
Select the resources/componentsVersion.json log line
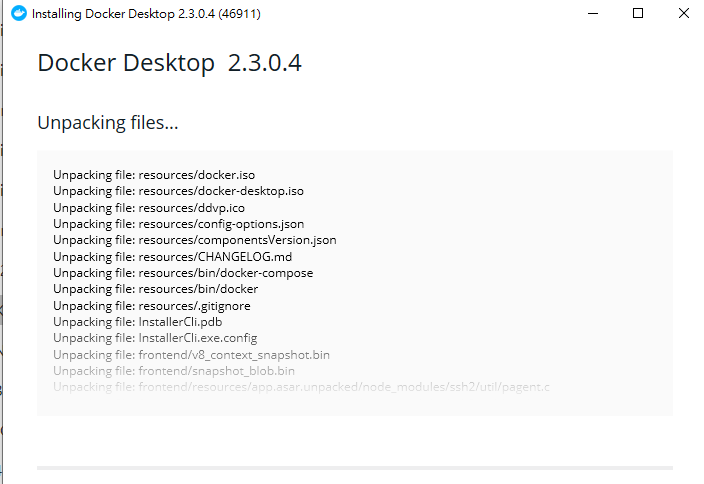click(195, 240)
